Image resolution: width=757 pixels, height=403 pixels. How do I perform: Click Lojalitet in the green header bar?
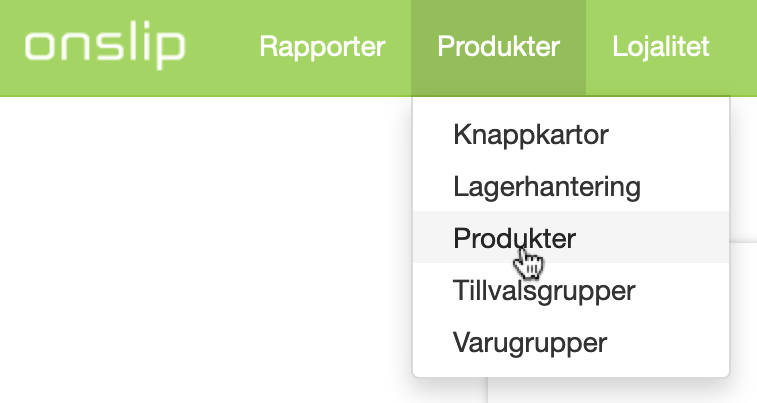pyautogui.click(x=660, y=47)
